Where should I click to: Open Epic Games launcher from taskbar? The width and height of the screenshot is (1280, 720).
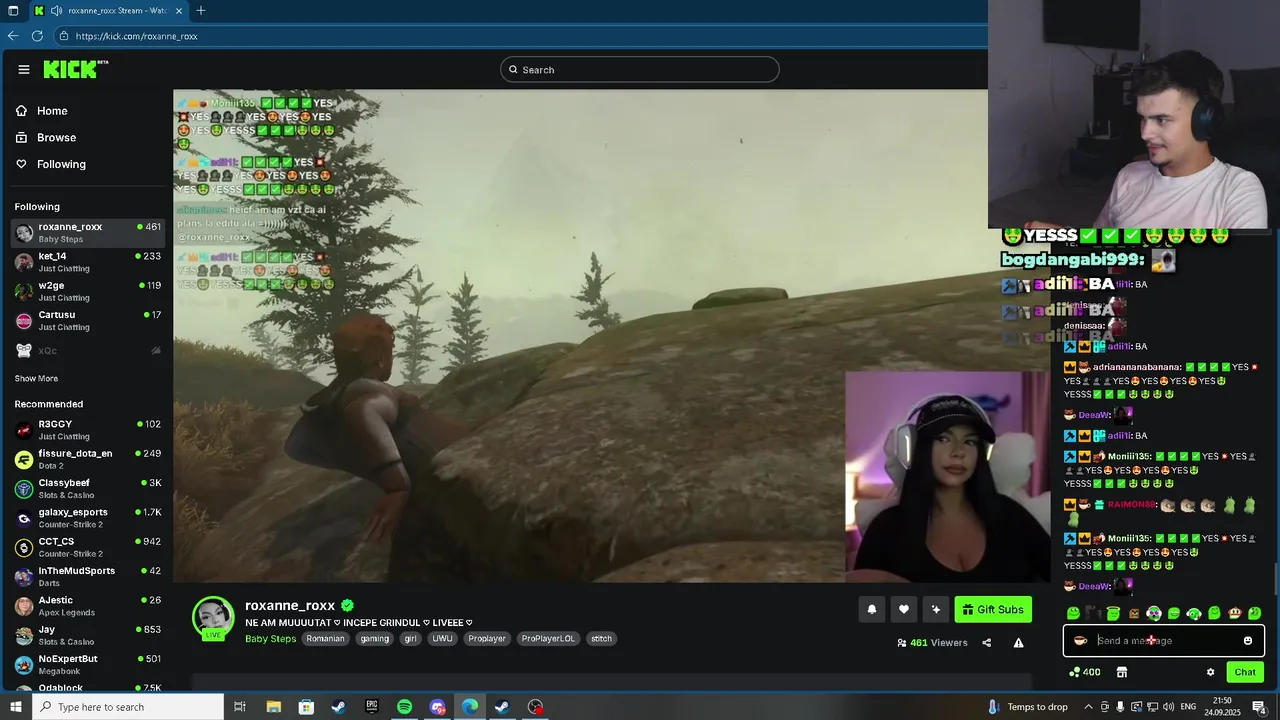click(372, 707)
